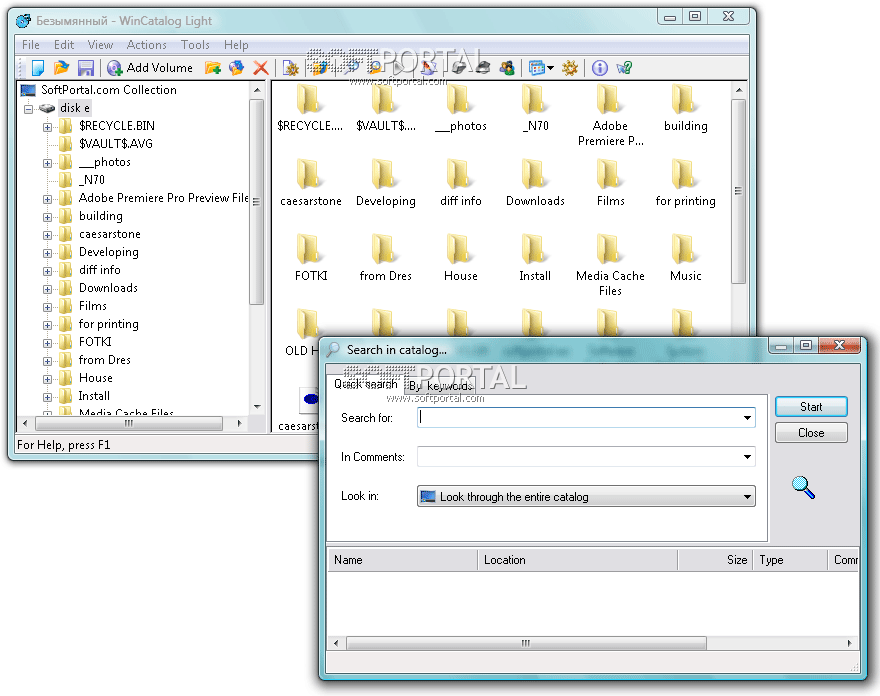Click the orange gear settings icon

pos(570,68)
